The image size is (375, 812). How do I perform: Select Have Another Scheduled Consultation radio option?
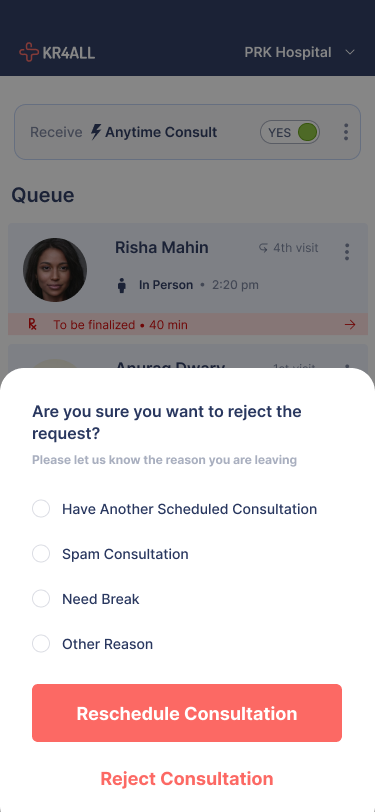tap(41, 509)
